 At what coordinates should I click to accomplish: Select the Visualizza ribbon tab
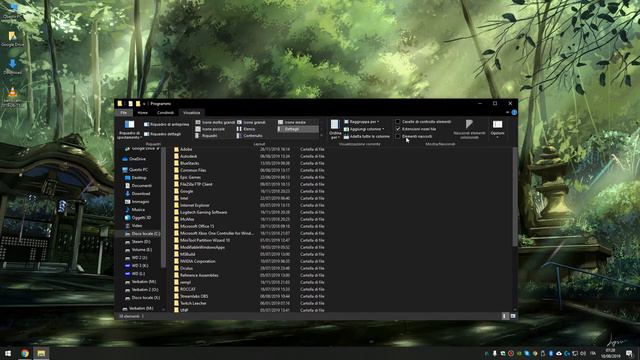(191, 113)
